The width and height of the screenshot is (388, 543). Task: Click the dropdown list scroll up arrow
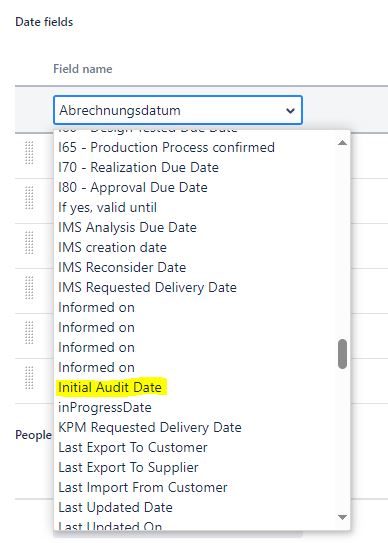[342, 143]
